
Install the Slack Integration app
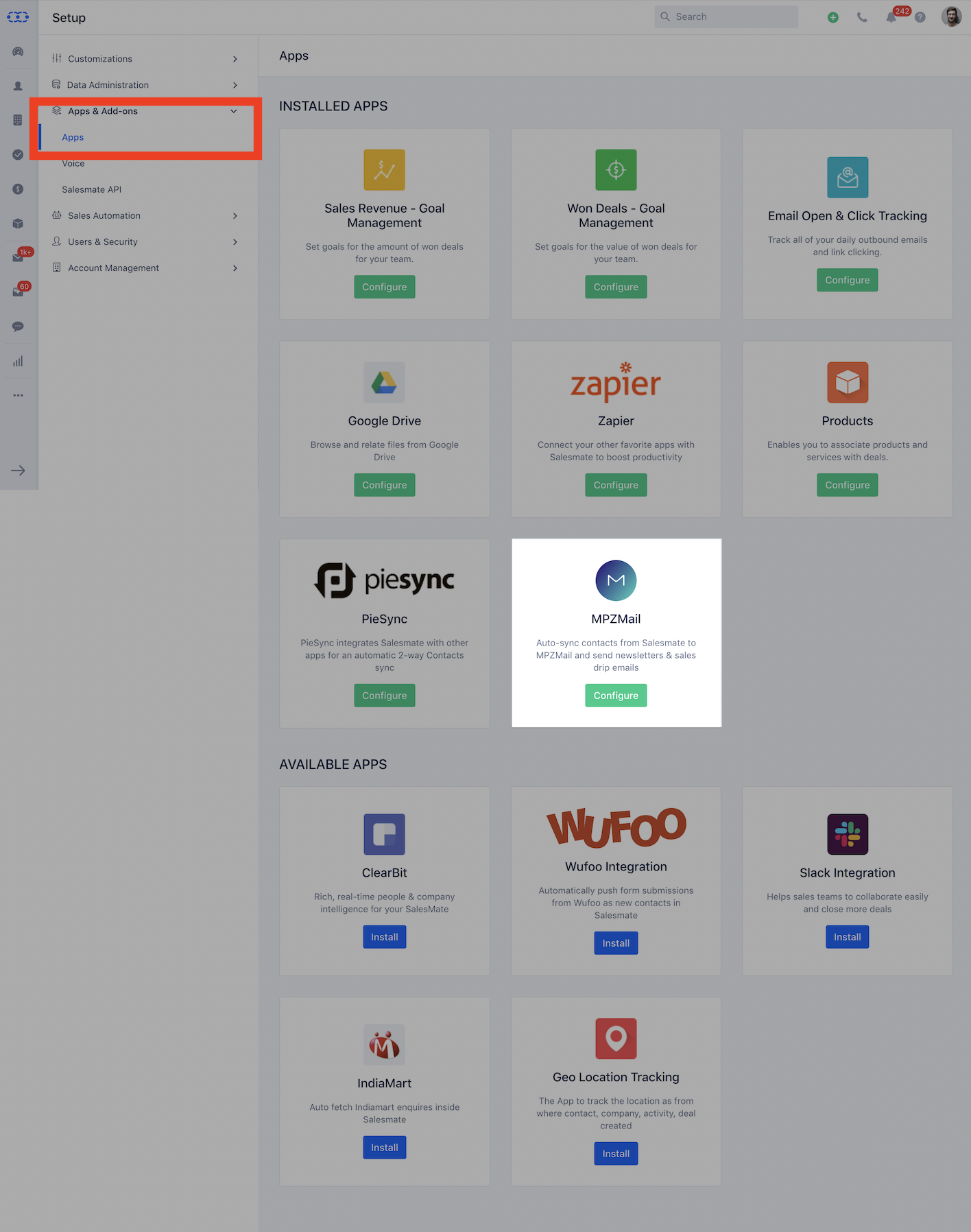(848, 937)
